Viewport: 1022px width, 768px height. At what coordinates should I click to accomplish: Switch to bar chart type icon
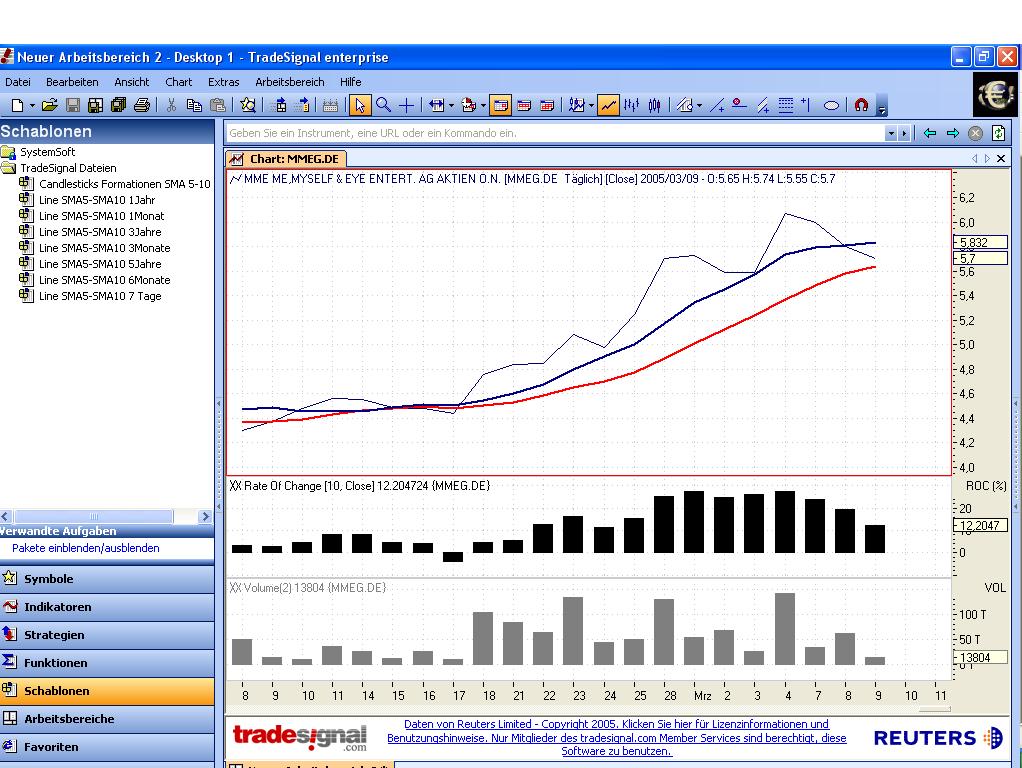coord(631,105)
